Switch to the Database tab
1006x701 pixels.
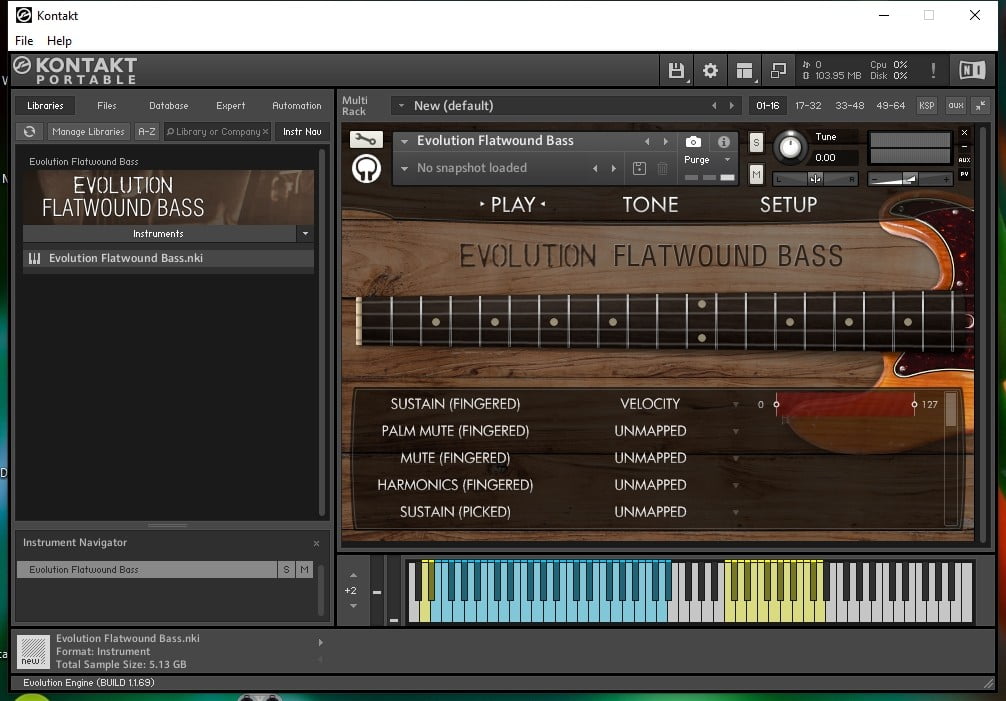pyautogui.click(x=169, y=106)
